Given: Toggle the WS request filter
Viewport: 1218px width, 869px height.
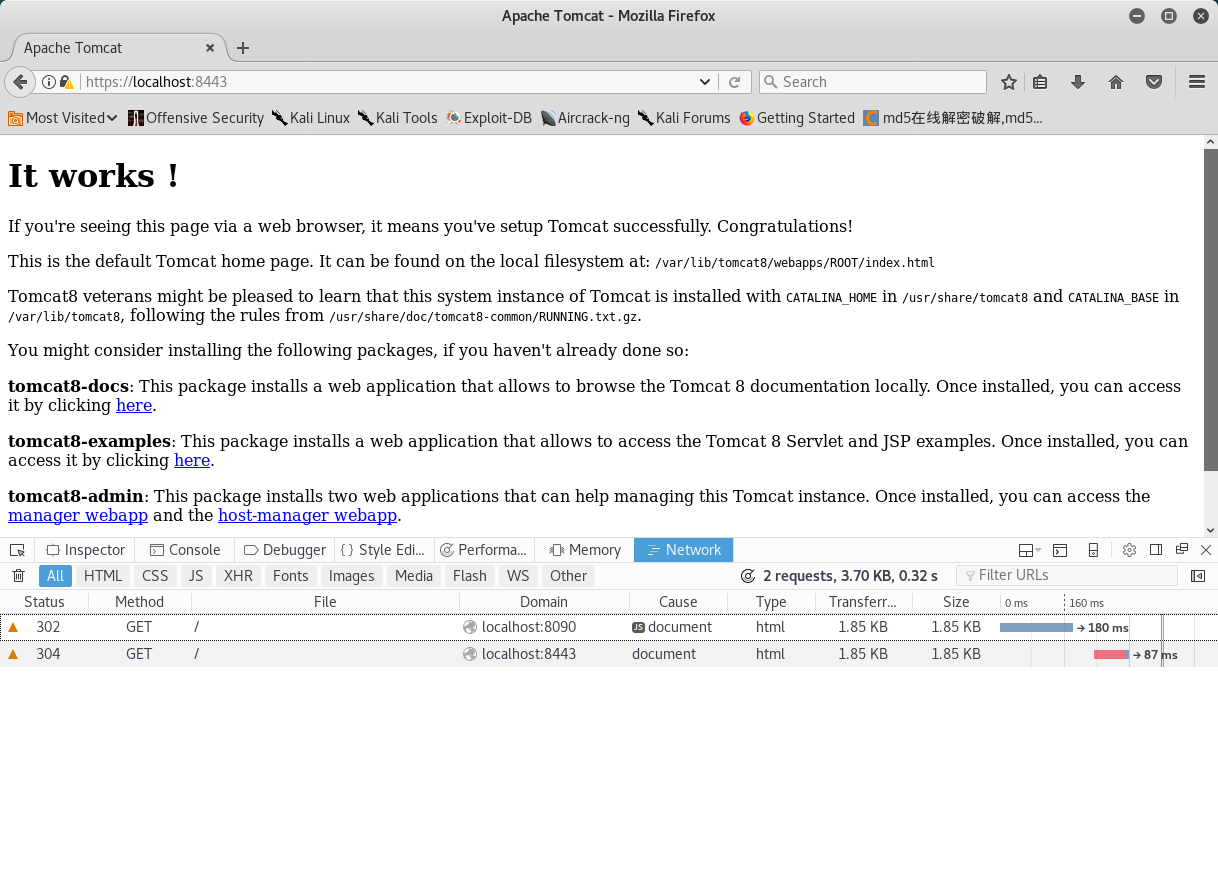Looking at the screenshot, I should coord(518,576).
